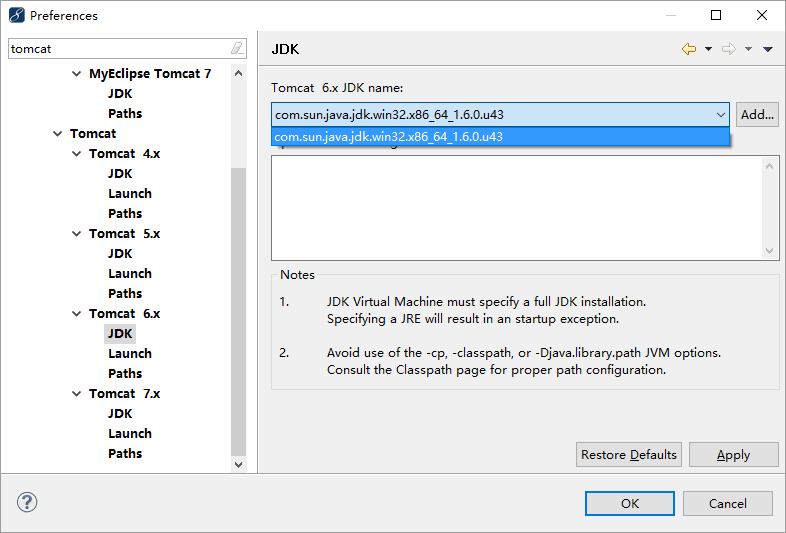Click the Add... button
The image size is (786, 533).
757,115
